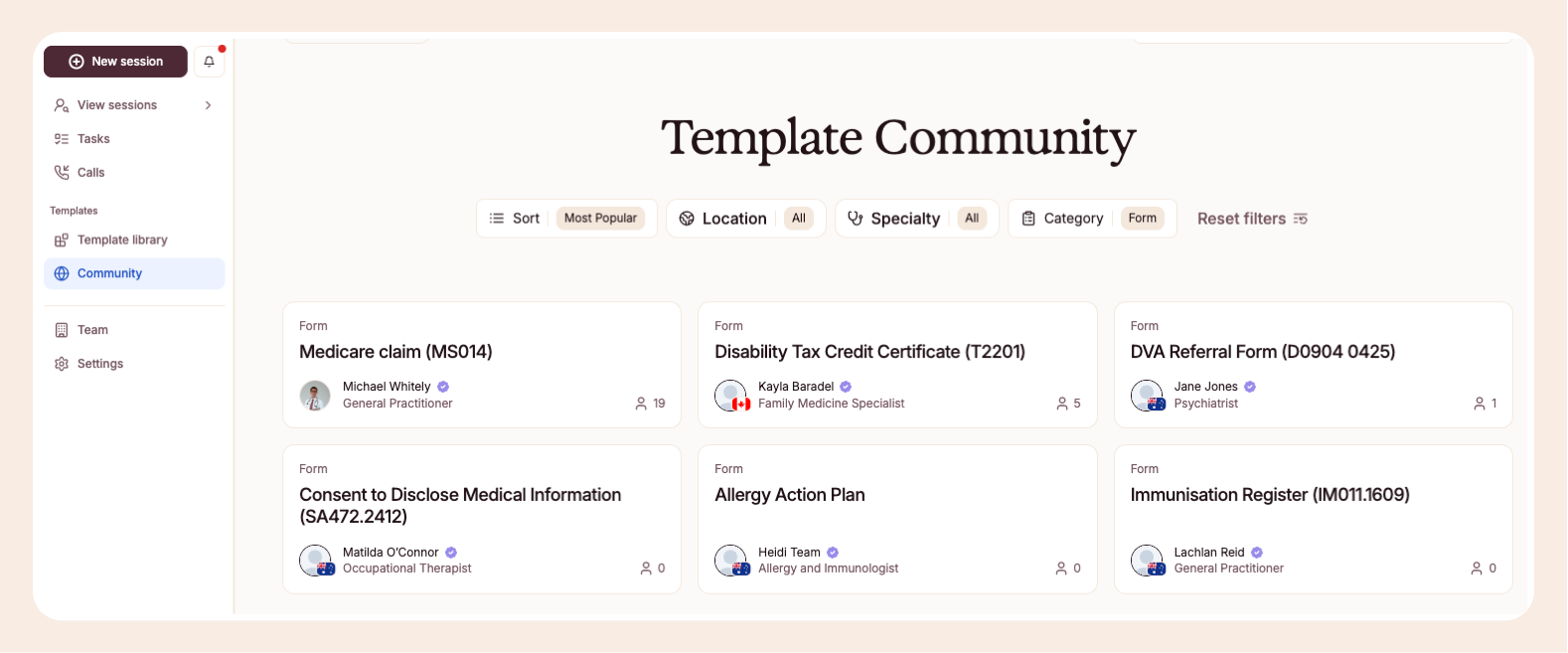The width and height of the screenshot is (1568, 653).
Task: Click the Occupational Therapist label
Action: [x=407, y=569]
